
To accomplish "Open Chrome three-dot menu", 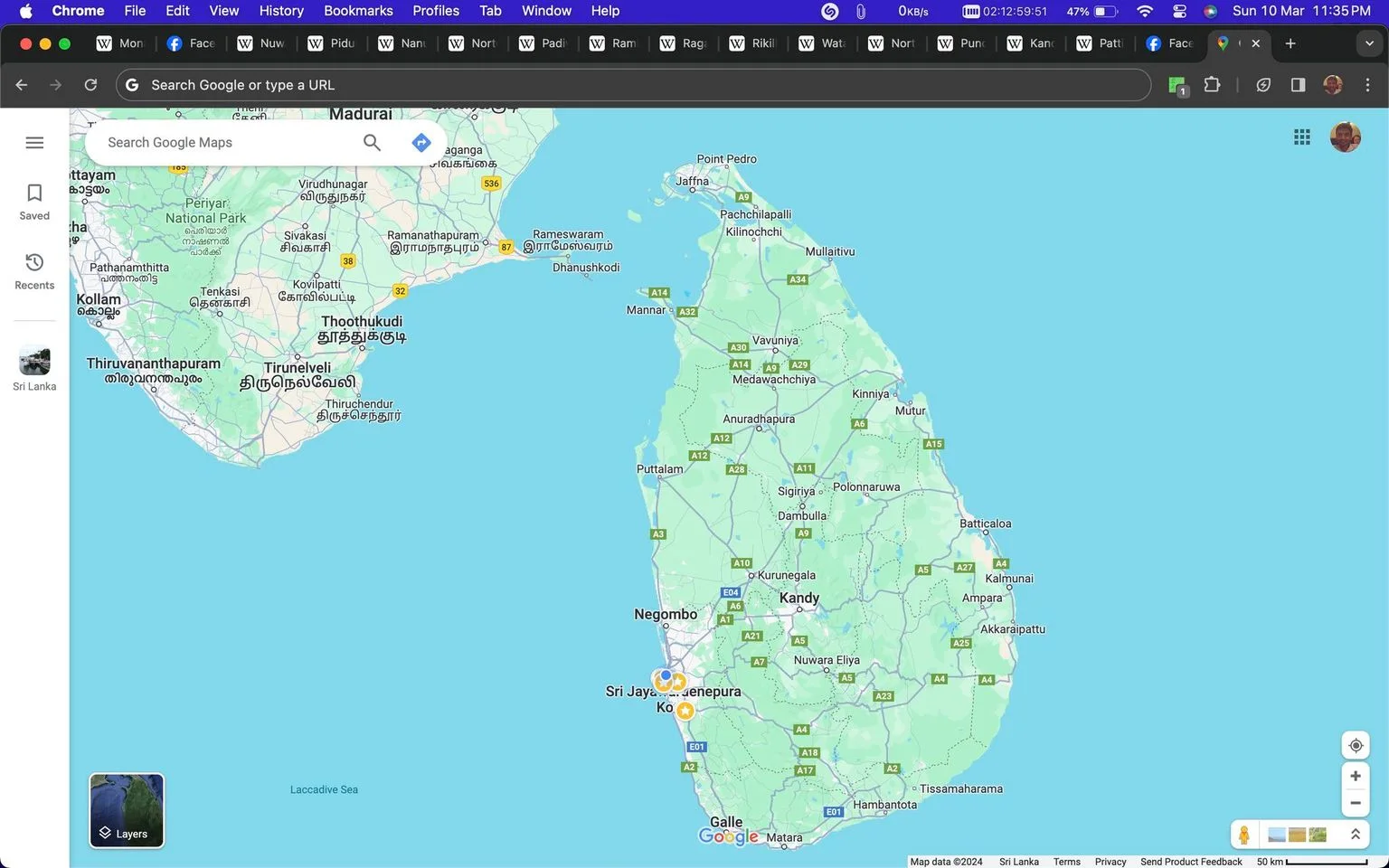I will coord(1367,85).
